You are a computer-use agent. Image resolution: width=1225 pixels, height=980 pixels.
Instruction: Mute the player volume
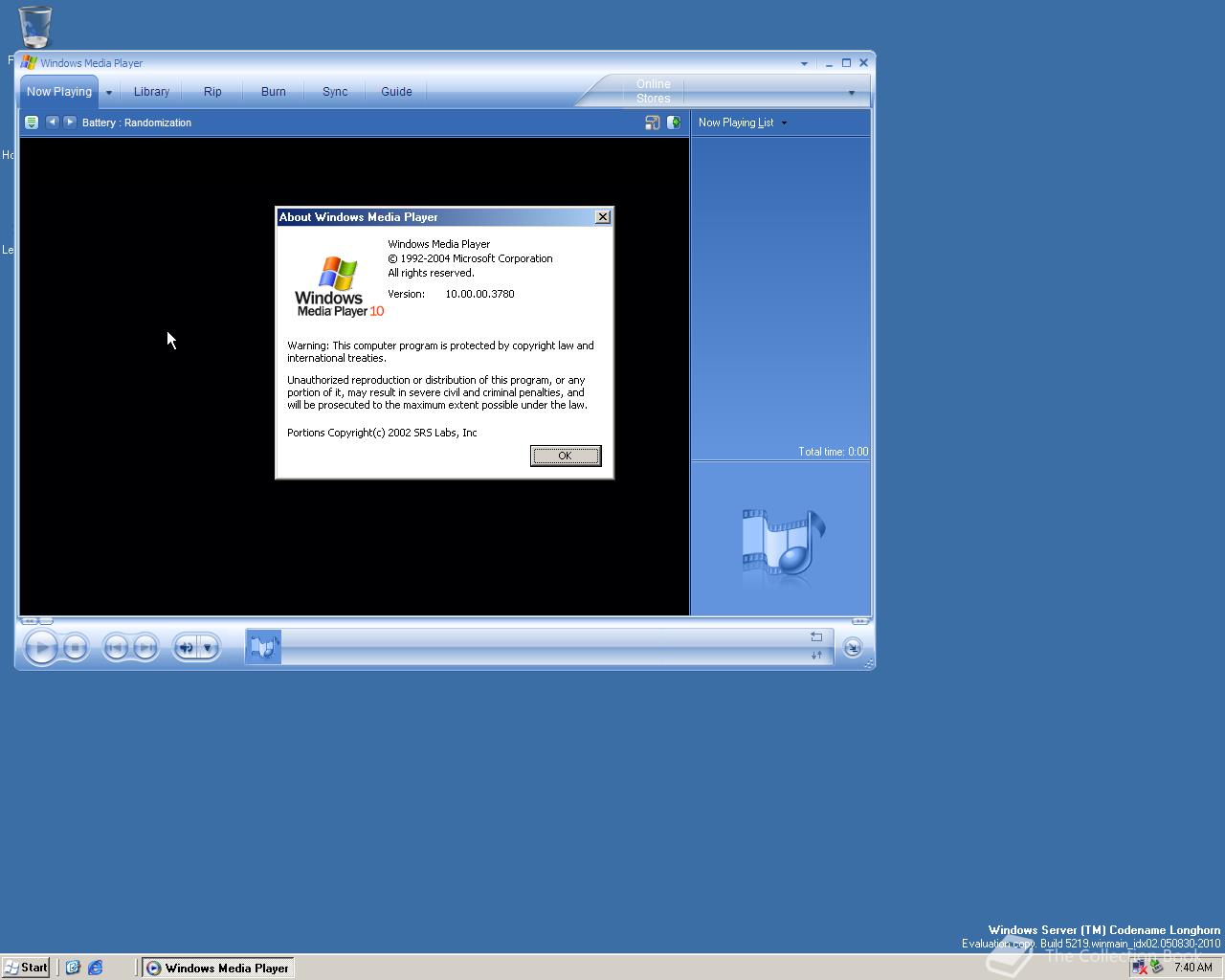pos(186,648)
